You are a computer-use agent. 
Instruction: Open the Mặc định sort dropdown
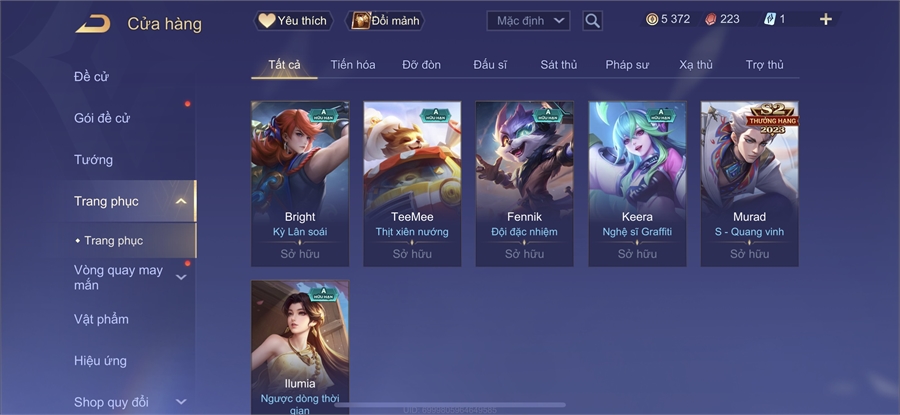[528, 21]
